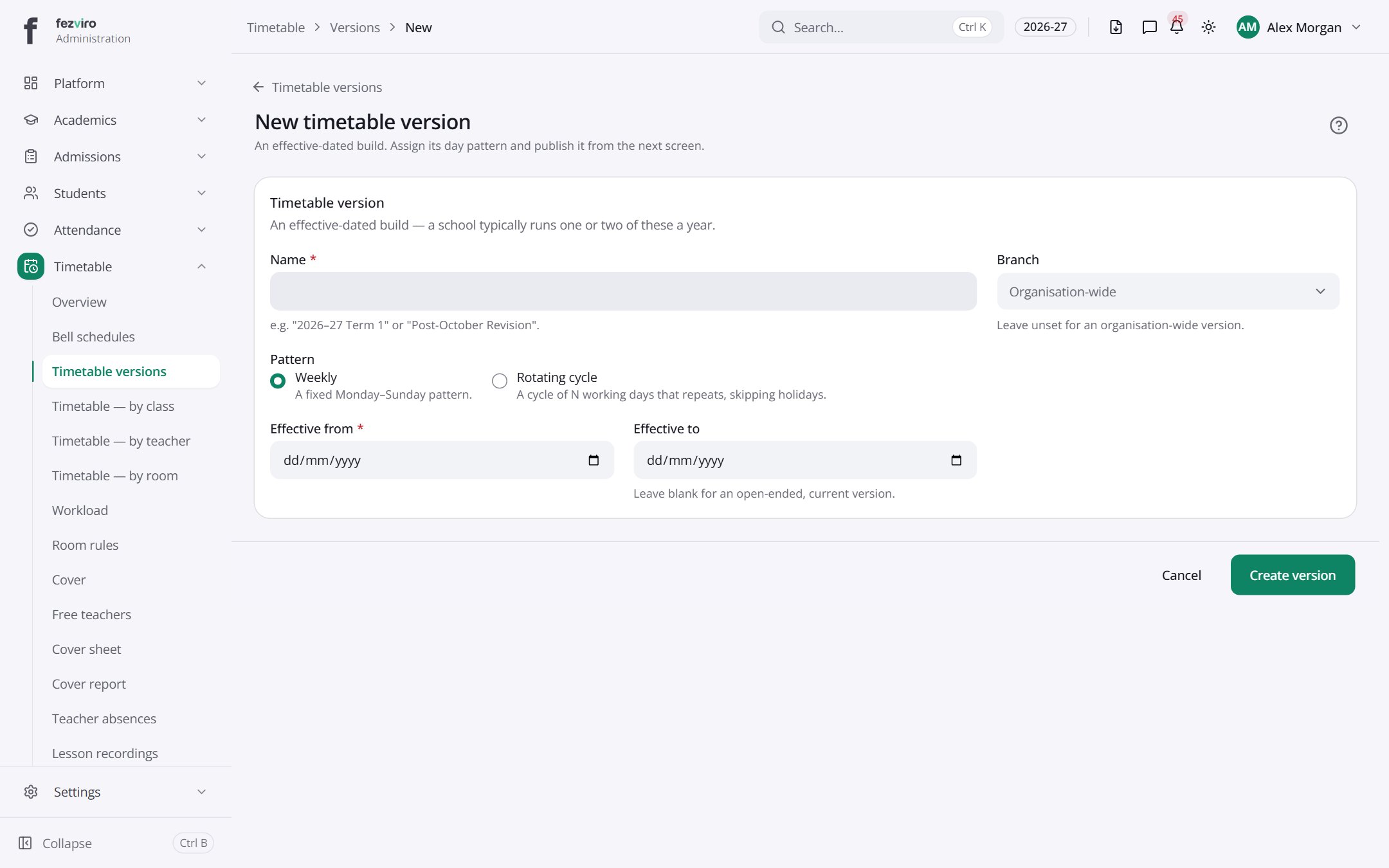The width and height of the screenshot is (1389, 868).
Task: Click Versions in the breadcrumb
Action: tap(355, 27)
